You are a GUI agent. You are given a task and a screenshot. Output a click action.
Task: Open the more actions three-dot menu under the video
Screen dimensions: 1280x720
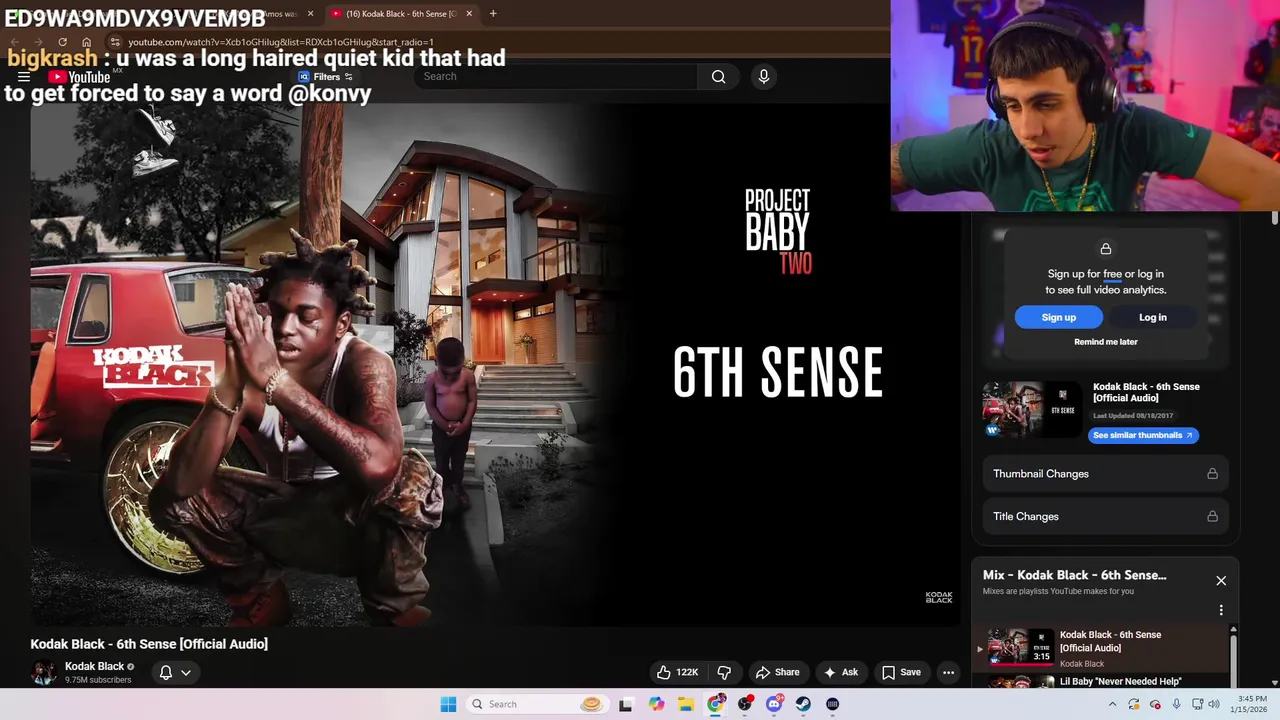pos(948,672)
